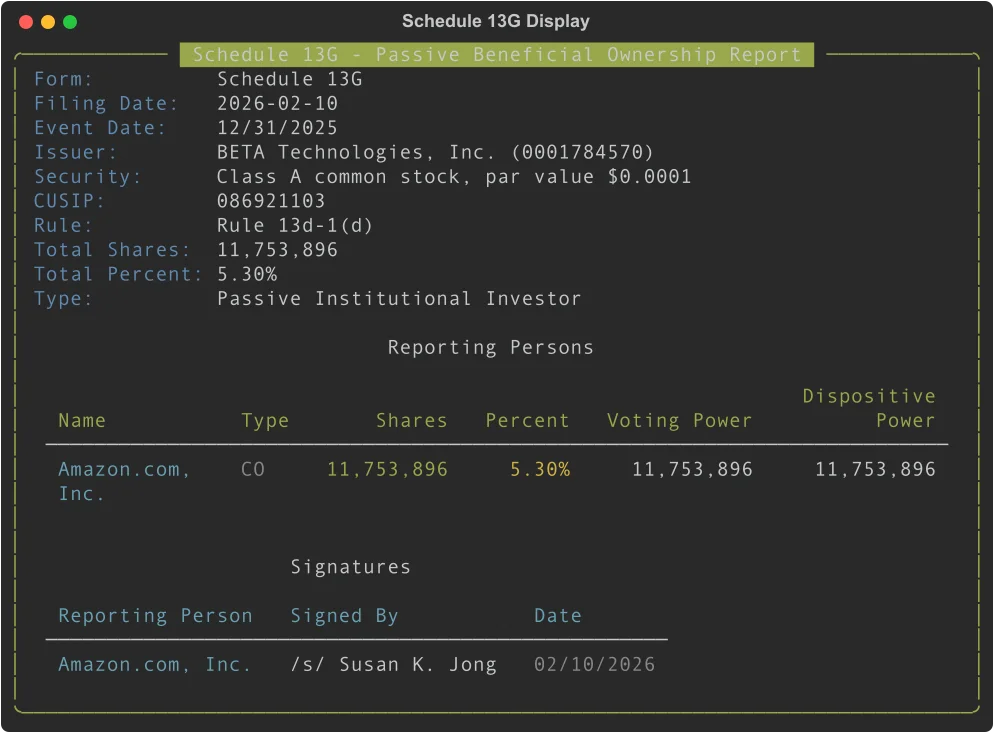Select the 'Schedule 13G' form value

(290, 79)
